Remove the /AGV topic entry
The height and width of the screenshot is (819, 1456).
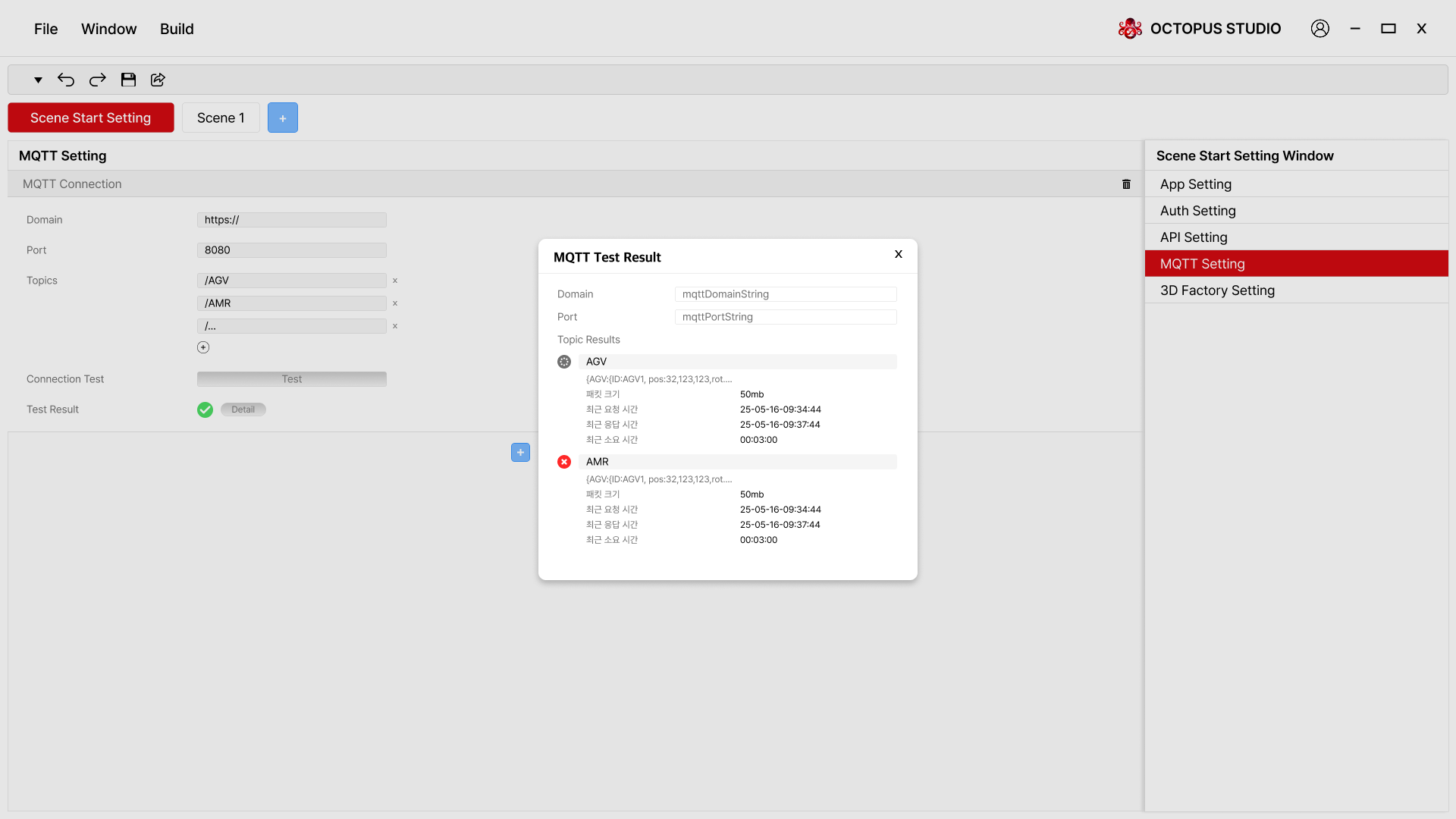pyautogui.click(x=395, y=281)
